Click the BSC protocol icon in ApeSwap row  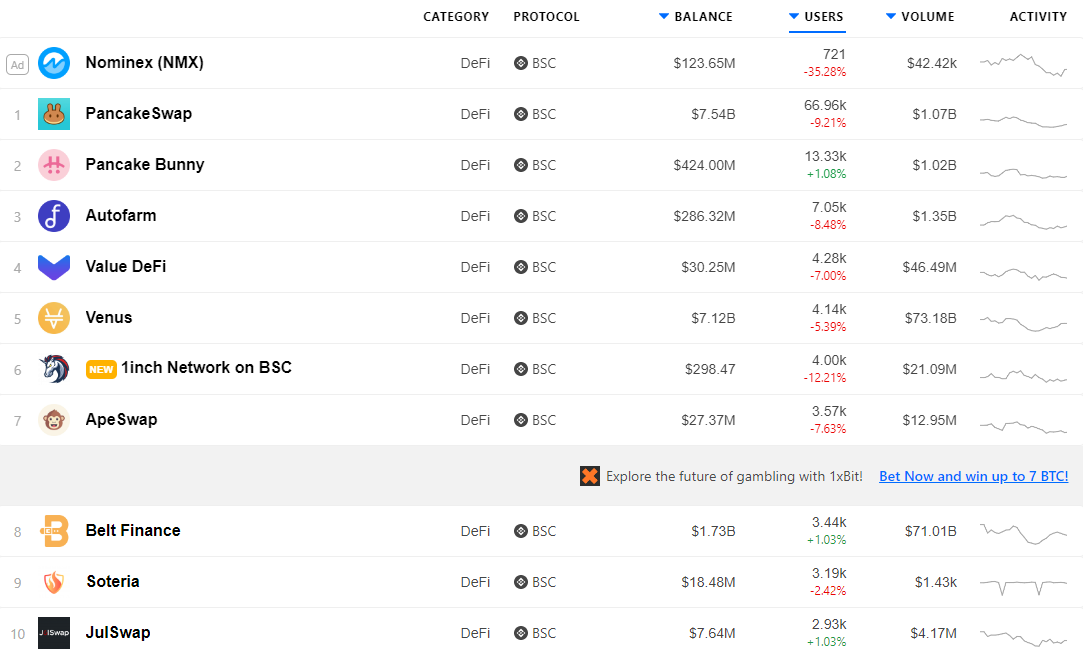coord(521,420)
